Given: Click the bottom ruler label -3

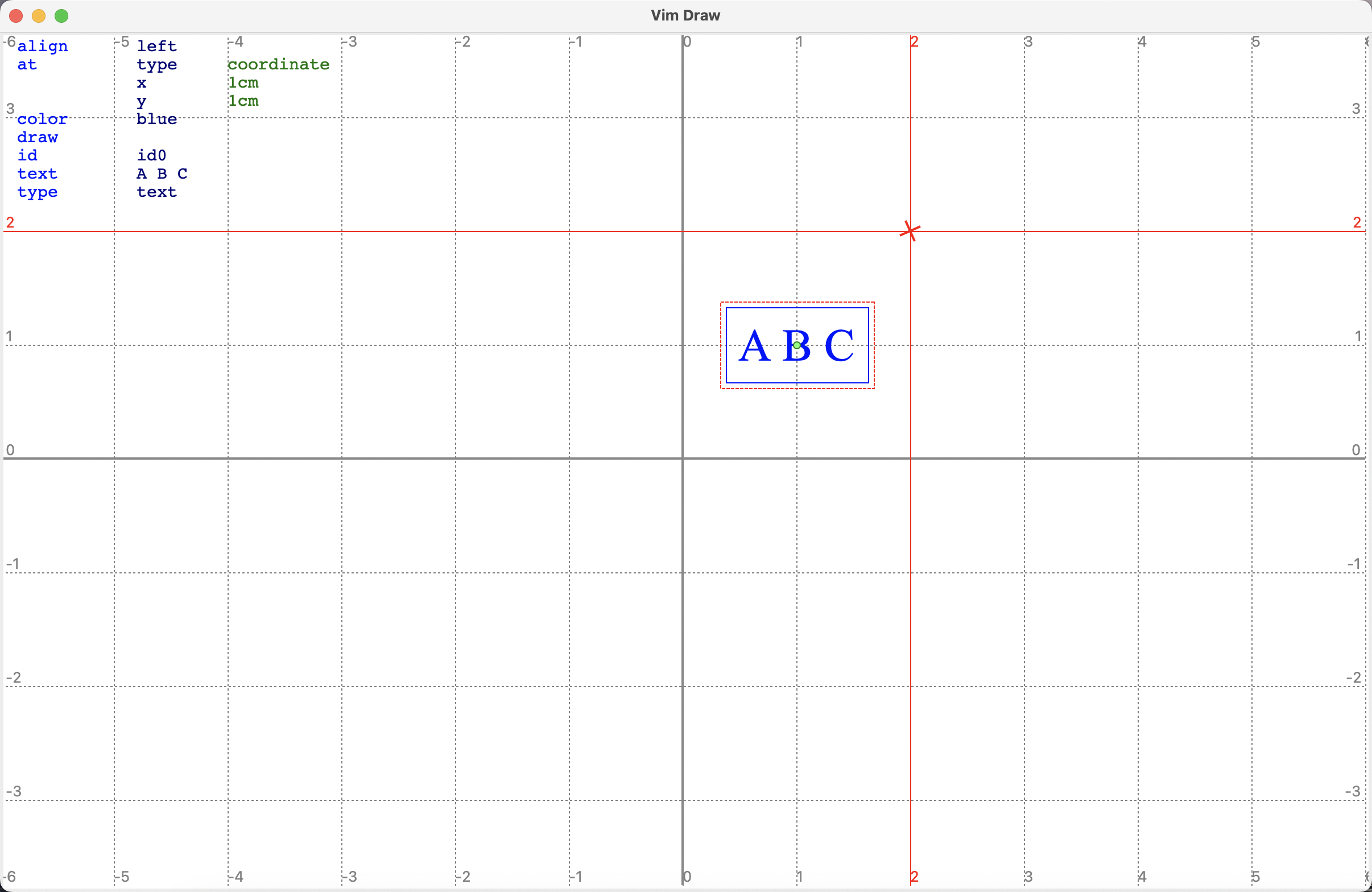Looking at the screenshot, I should (x=349, y=877).
